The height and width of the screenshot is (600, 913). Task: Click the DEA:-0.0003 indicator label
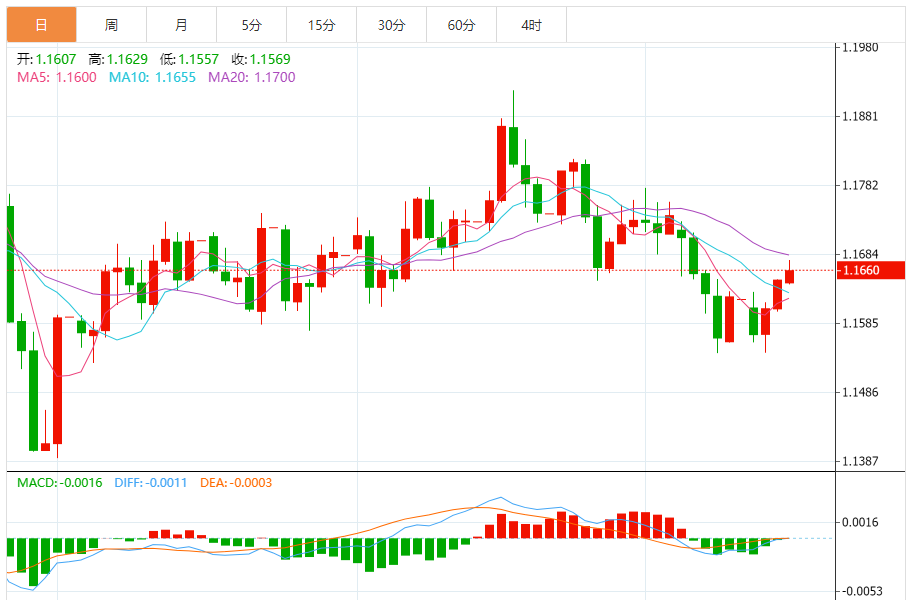[236, 482]
